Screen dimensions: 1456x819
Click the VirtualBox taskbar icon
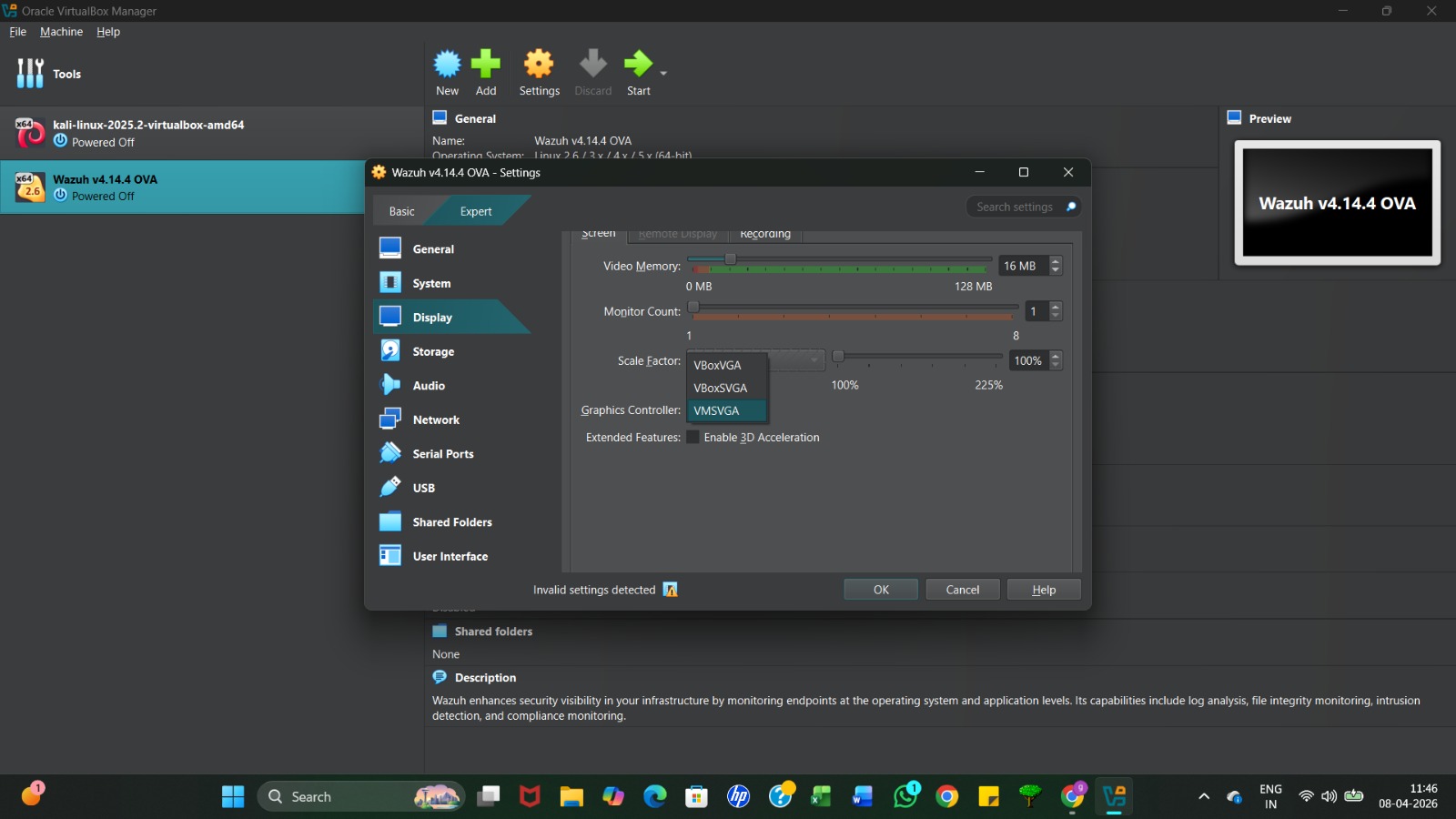(x=1115, y=797)
